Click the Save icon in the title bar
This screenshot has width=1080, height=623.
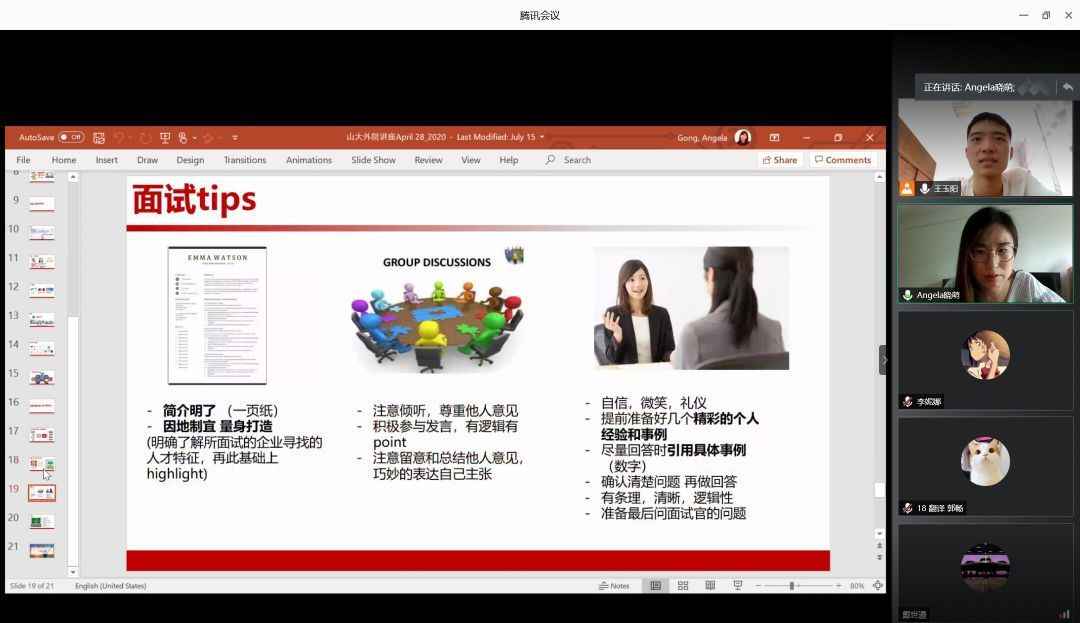pyautogui.click(x=99, y=138)
